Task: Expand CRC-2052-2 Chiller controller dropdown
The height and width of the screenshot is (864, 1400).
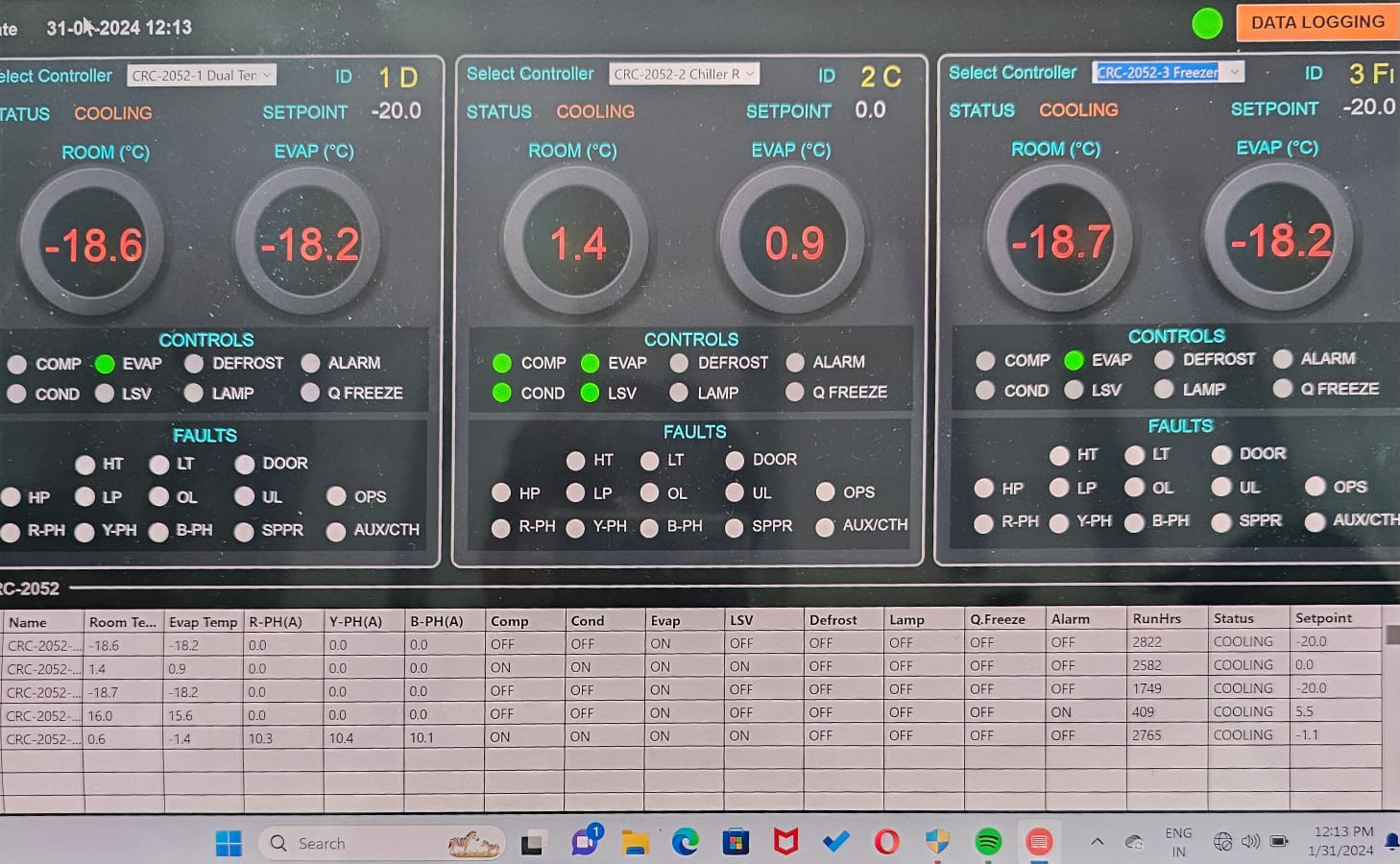Action: (684, 74)
